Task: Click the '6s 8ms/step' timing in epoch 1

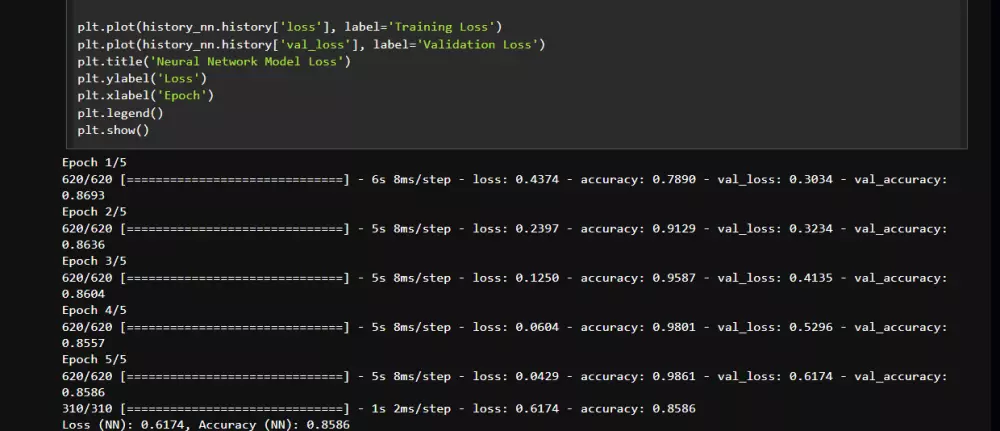Action: (x=411, y=179)
